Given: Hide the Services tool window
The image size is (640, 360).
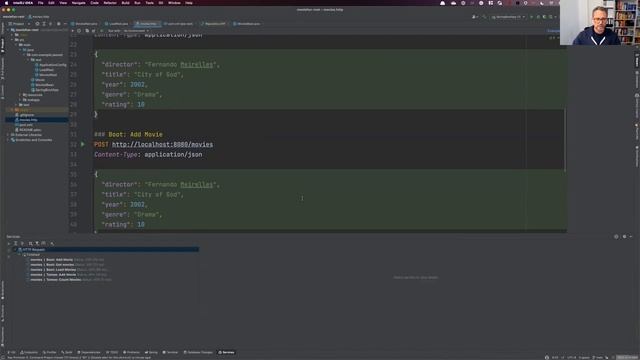Looking at the screenshot, I should tap(631, 236).
